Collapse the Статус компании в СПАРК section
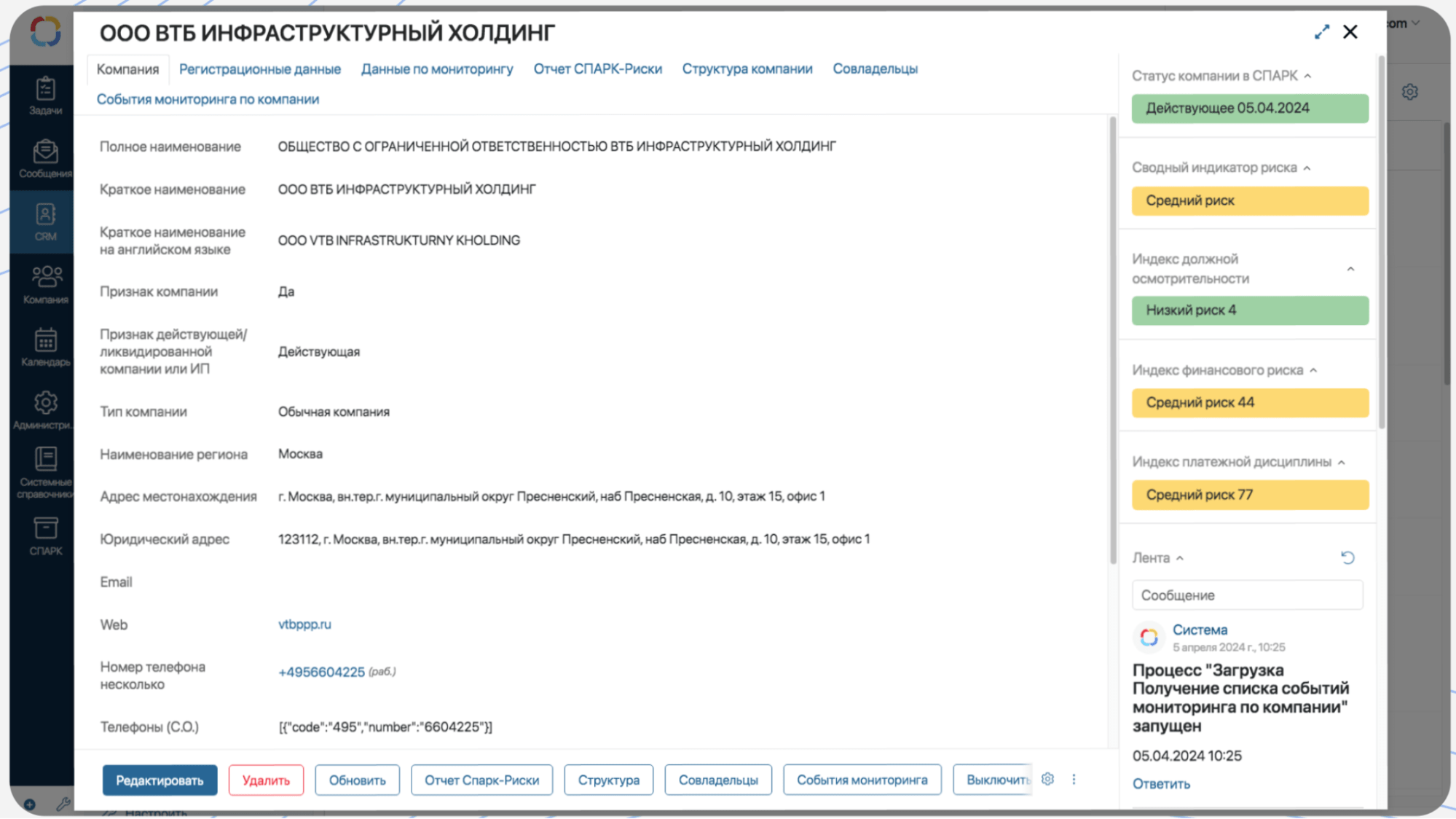The height and width of the screenshot is (819, 1456). pyautogui.click(x=1307, y=76)
